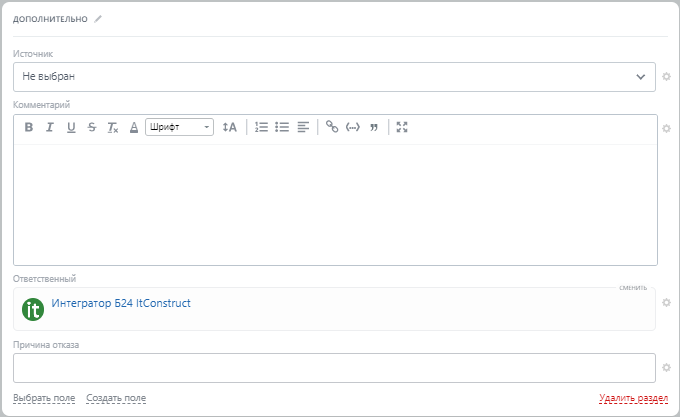This screenshot has height=417, width=680.
Task: Click the green it avatar
Action: pyautogui.click(x=33, y=309)
